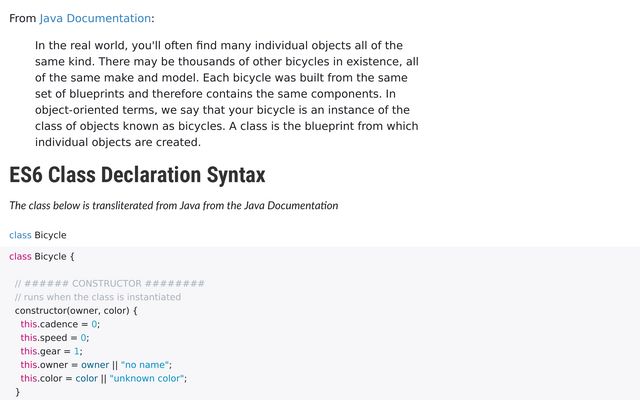Click the 'individual objects are created.' sentence end
The image size is (640, 400).
[x=118, y=142]
